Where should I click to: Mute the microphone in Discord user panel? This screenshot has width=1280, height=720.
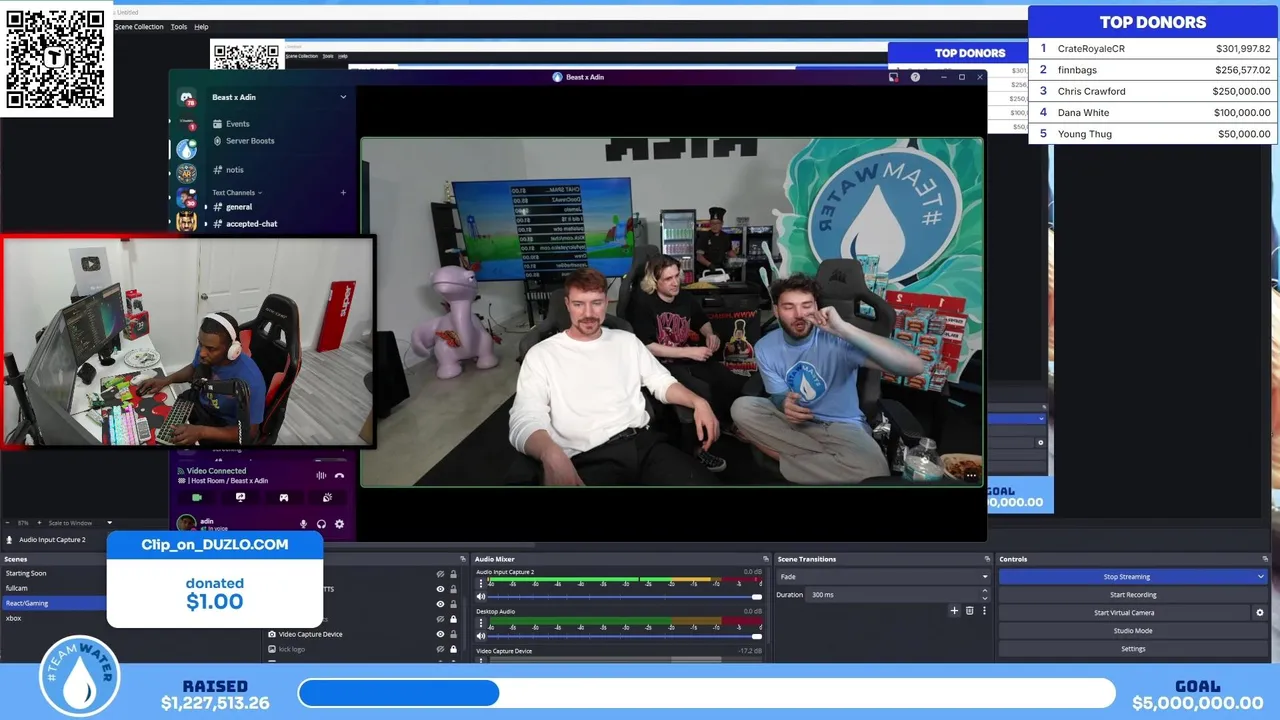304,524
